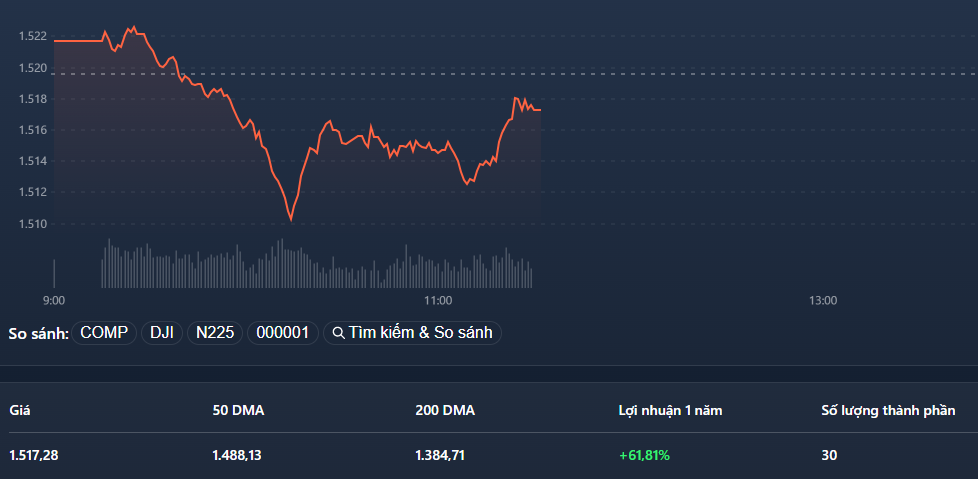Click the lowest dip on the price line

tap(290, 219)
